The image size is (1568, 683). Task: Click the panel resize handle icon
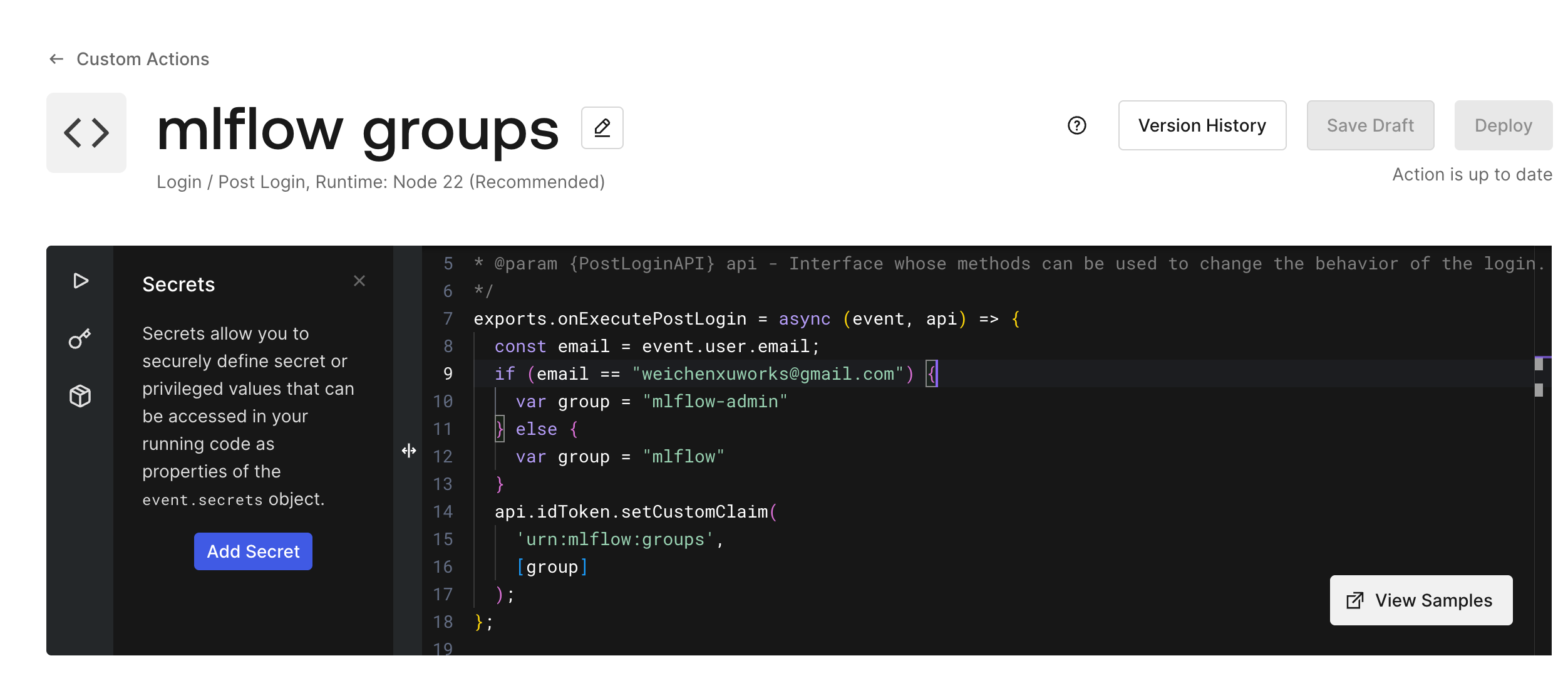(x=409, y=451)
